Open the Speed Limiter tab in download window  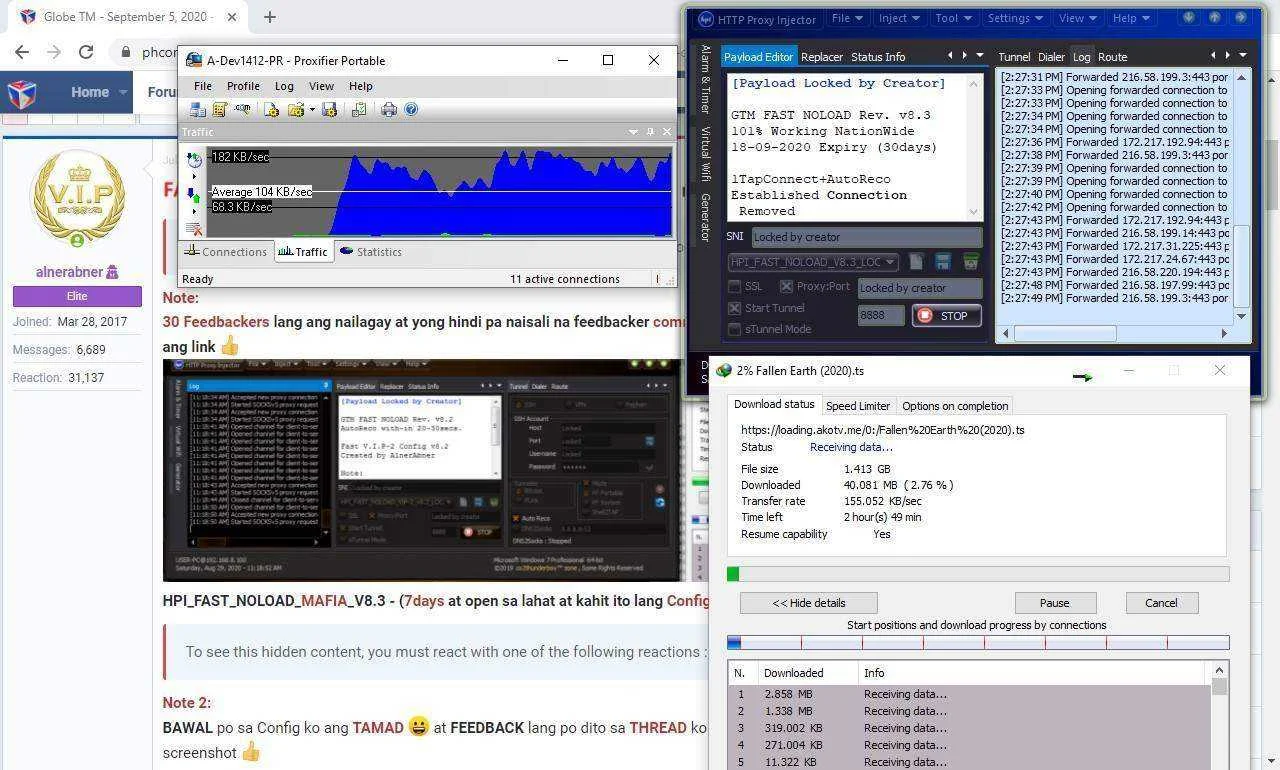858,406
